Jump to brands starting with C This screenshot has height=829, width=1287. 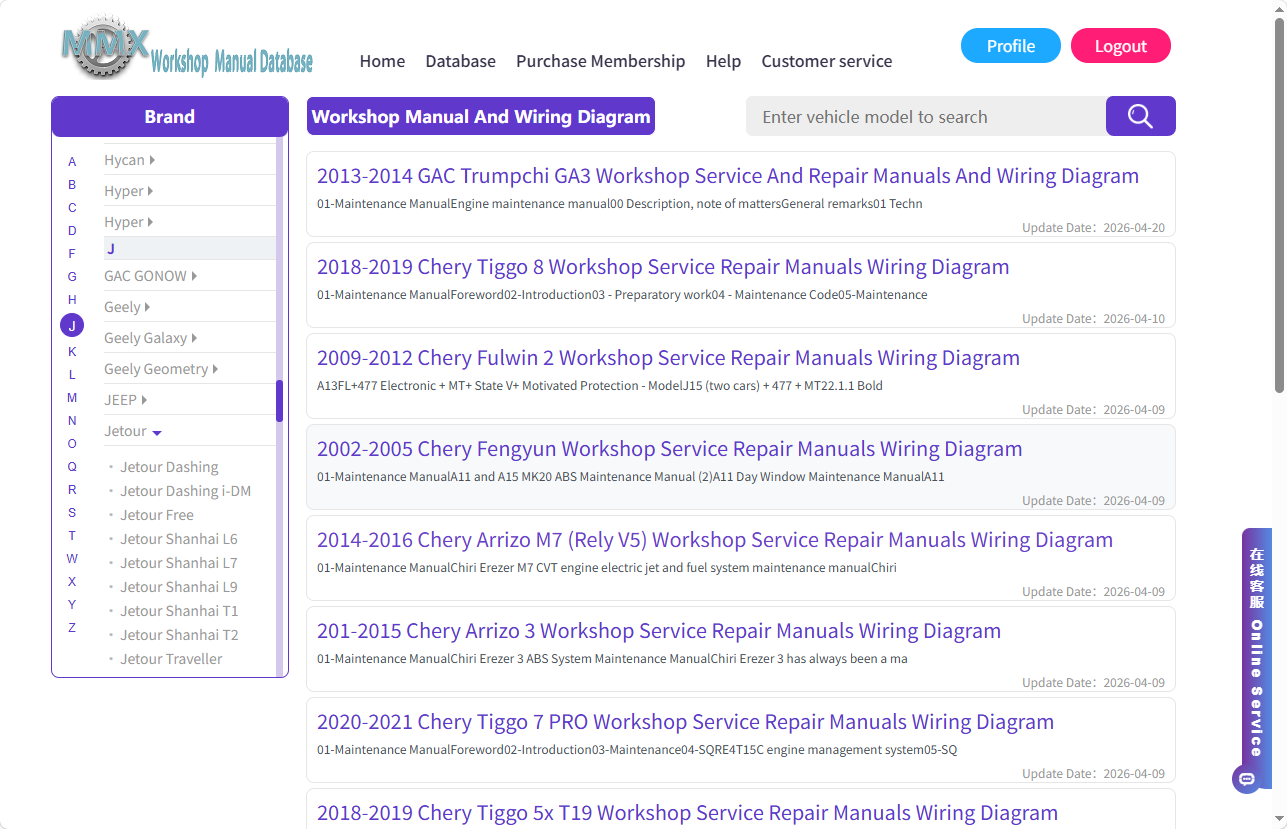coord(72,208)
